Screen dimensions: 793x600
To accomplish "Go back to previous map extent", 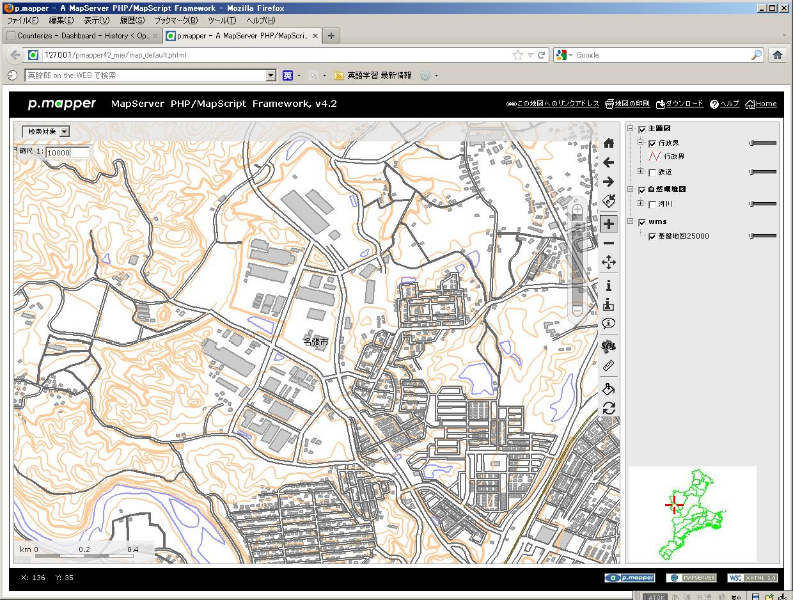I will [x=608, y=162].
